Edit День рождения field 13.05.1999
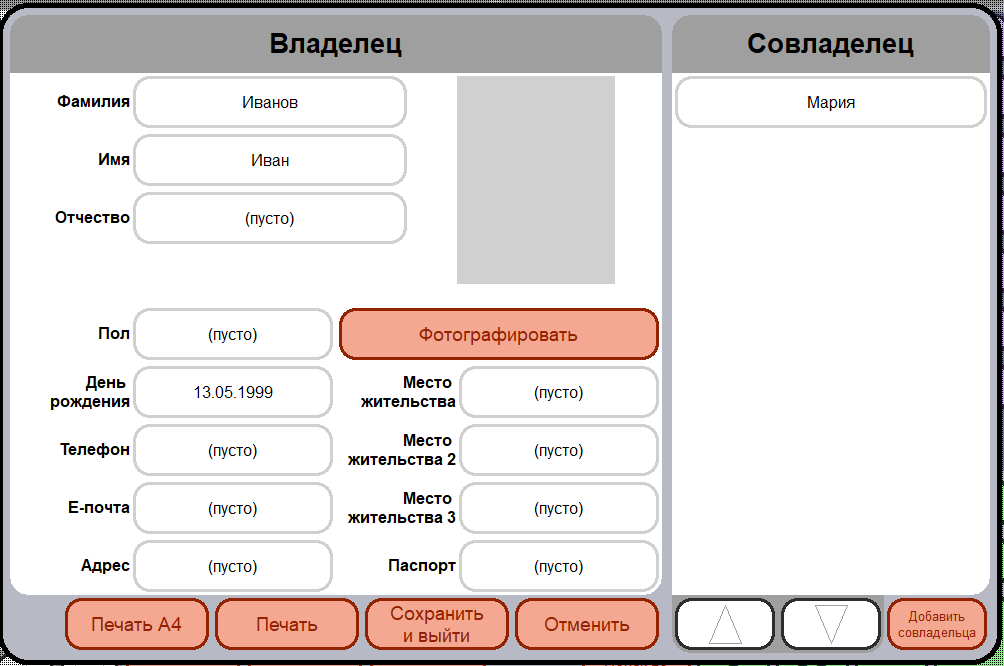 tap(232, 392)
